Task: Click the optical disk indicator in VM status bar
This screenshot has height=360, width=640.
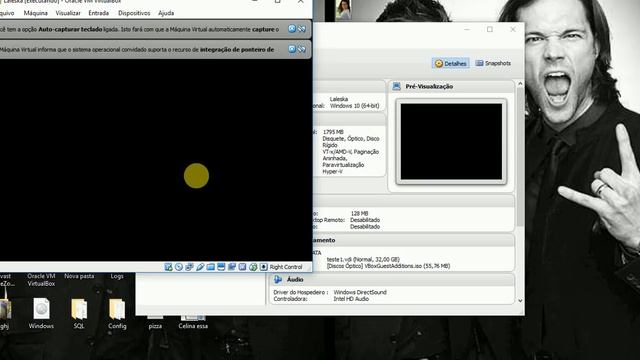Action: click(x=179, y=267)
